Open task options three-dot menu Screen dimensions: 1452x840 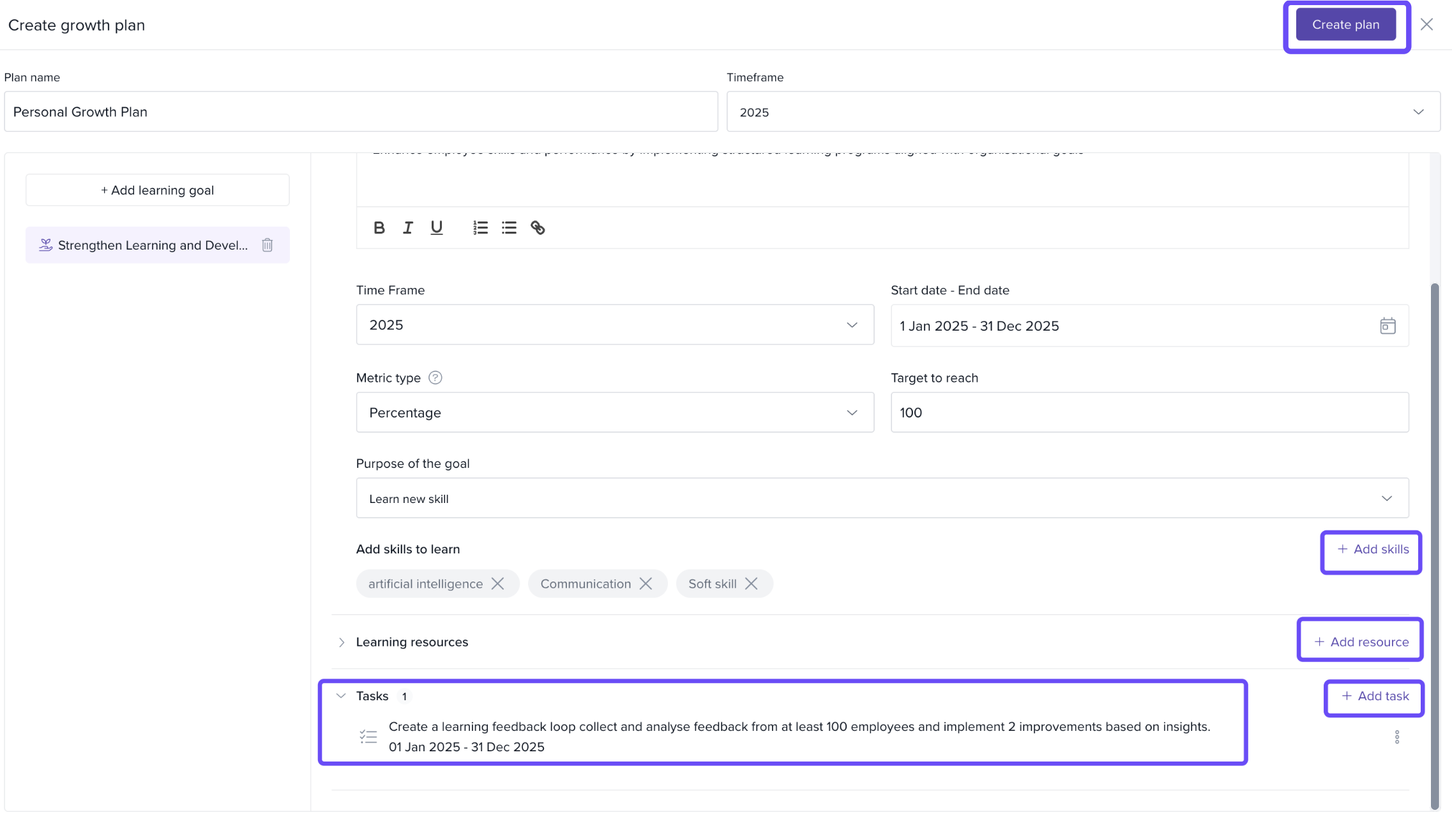tap(1396, 737)
